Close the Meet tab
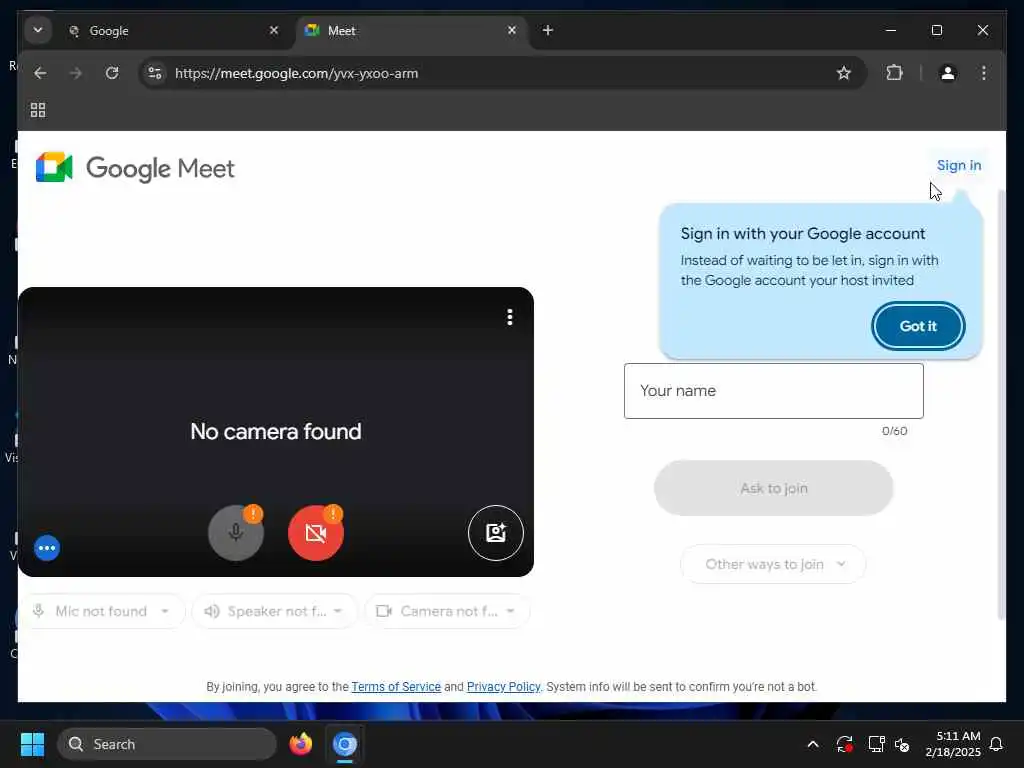Image resolution: width=1024 pixels, height=768 pixels. [x=512, y=30]
